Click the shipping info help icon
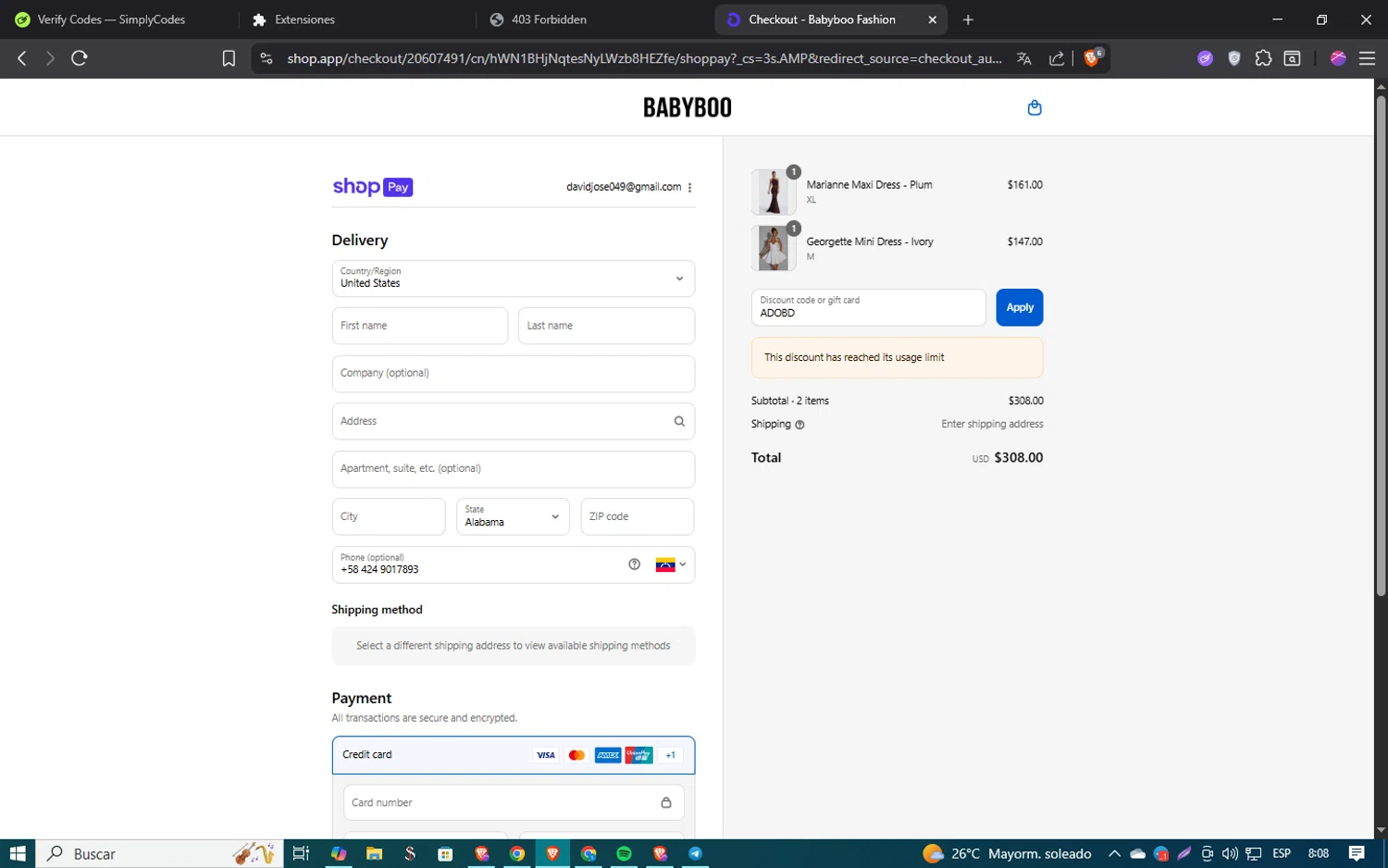The height and width of the screenshot is (868, 1388). (x=800, y=425)
